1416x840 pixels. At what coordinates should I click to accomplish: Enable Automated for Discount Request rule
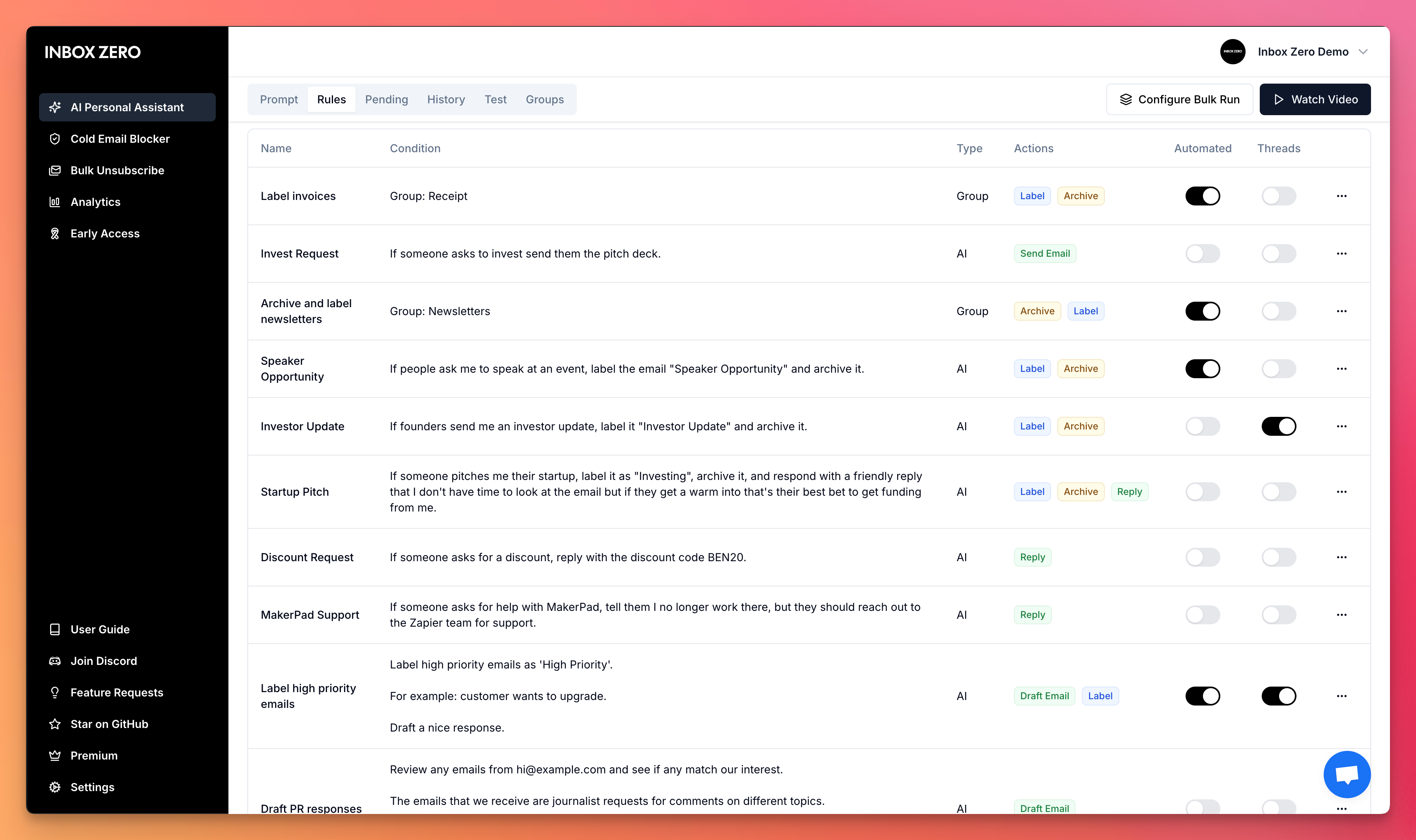tap(1202, 558)
